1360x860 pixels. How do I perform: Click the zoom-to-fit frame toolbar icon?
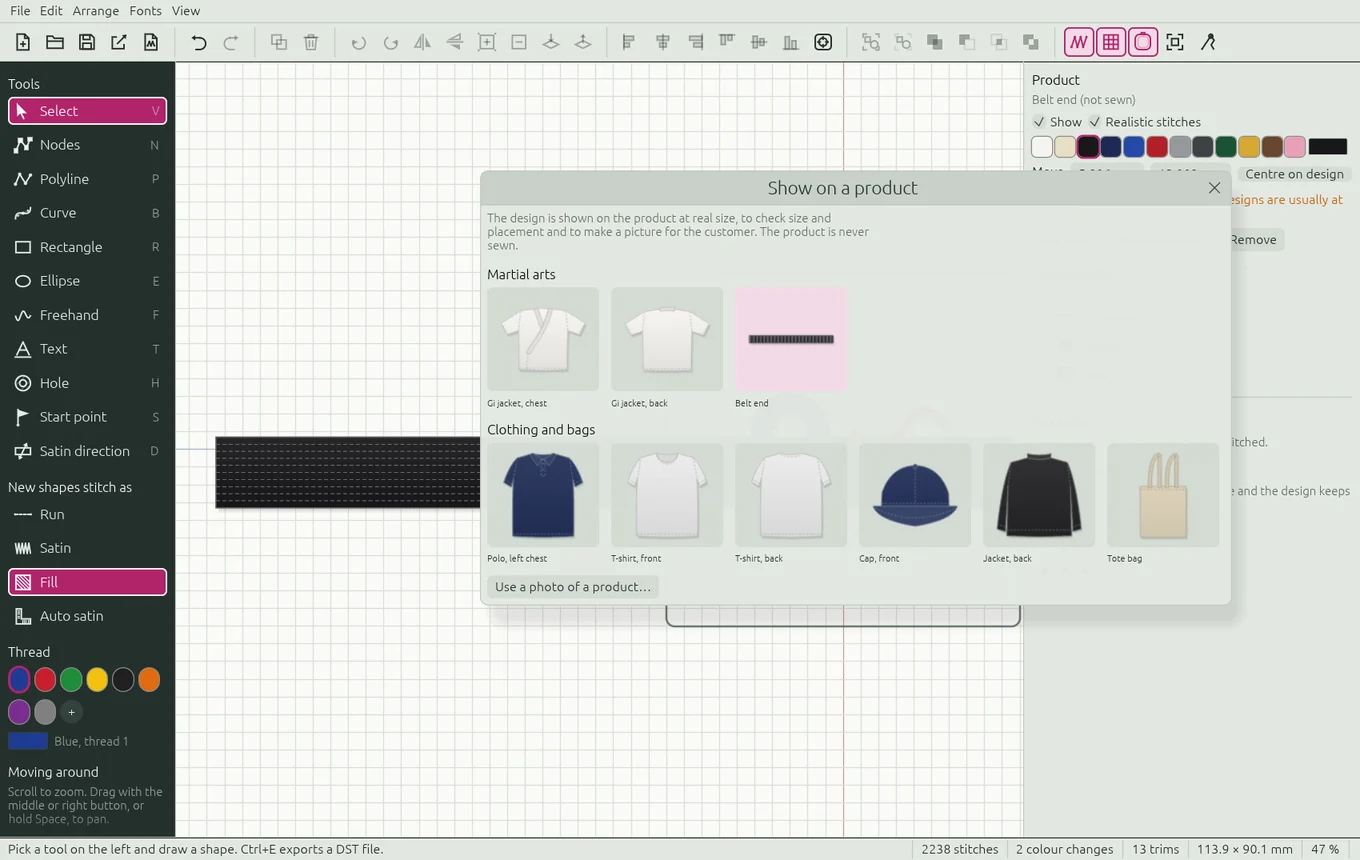[1175, 42]
